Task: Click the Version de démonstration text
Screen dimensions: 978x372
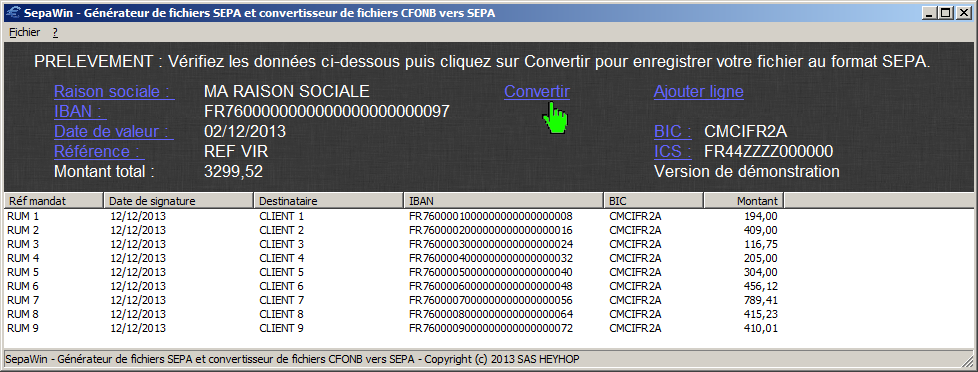Action: click(x=747, y=172)
